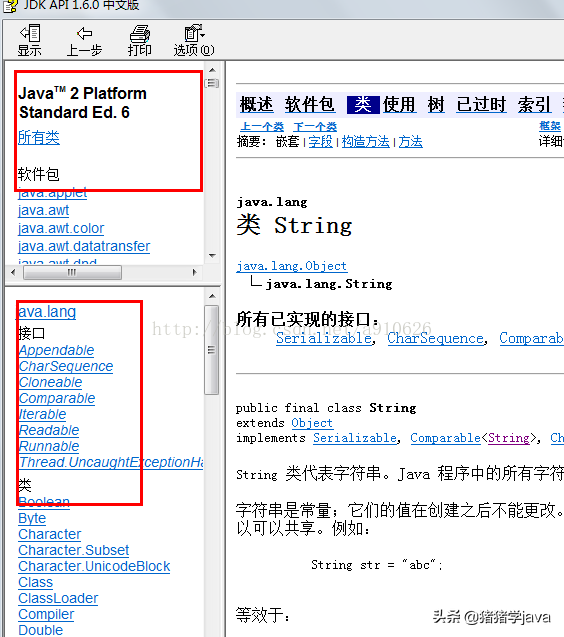
Task: Switch to the 已过时 navigation tab
Action: coord(481,105)
